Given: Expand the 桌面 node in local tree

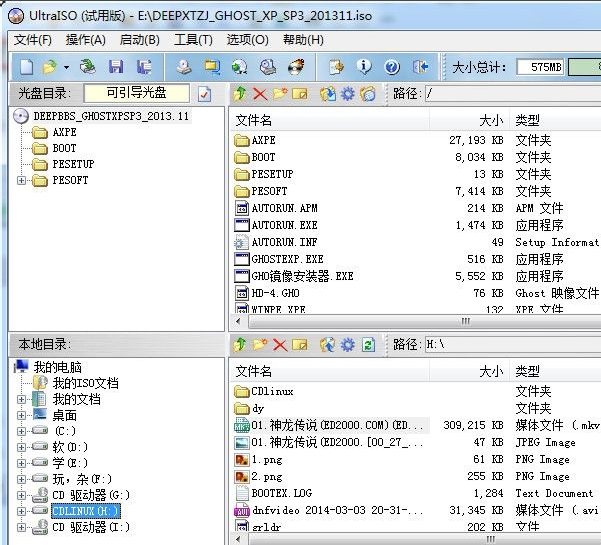Looking at the screenshot, I should point(22,415).
